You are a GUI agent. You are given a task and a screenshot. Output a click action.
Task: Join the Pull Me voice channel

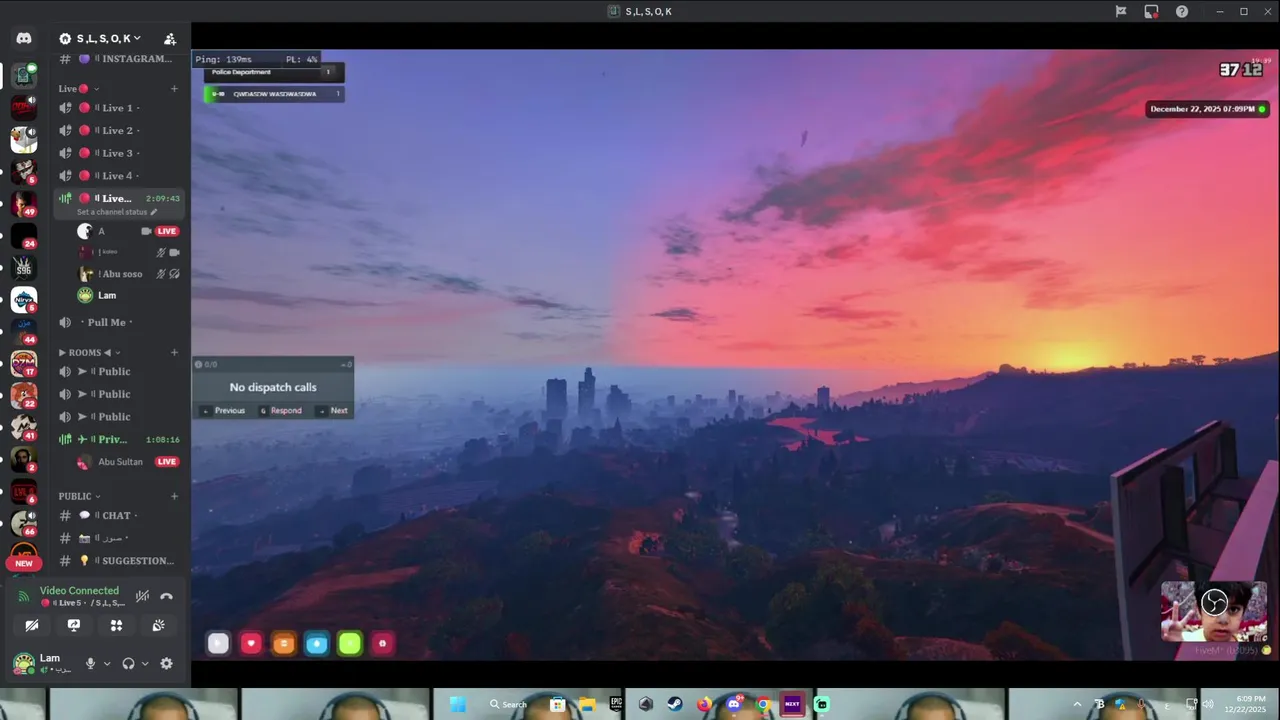(x=118, y=322)
